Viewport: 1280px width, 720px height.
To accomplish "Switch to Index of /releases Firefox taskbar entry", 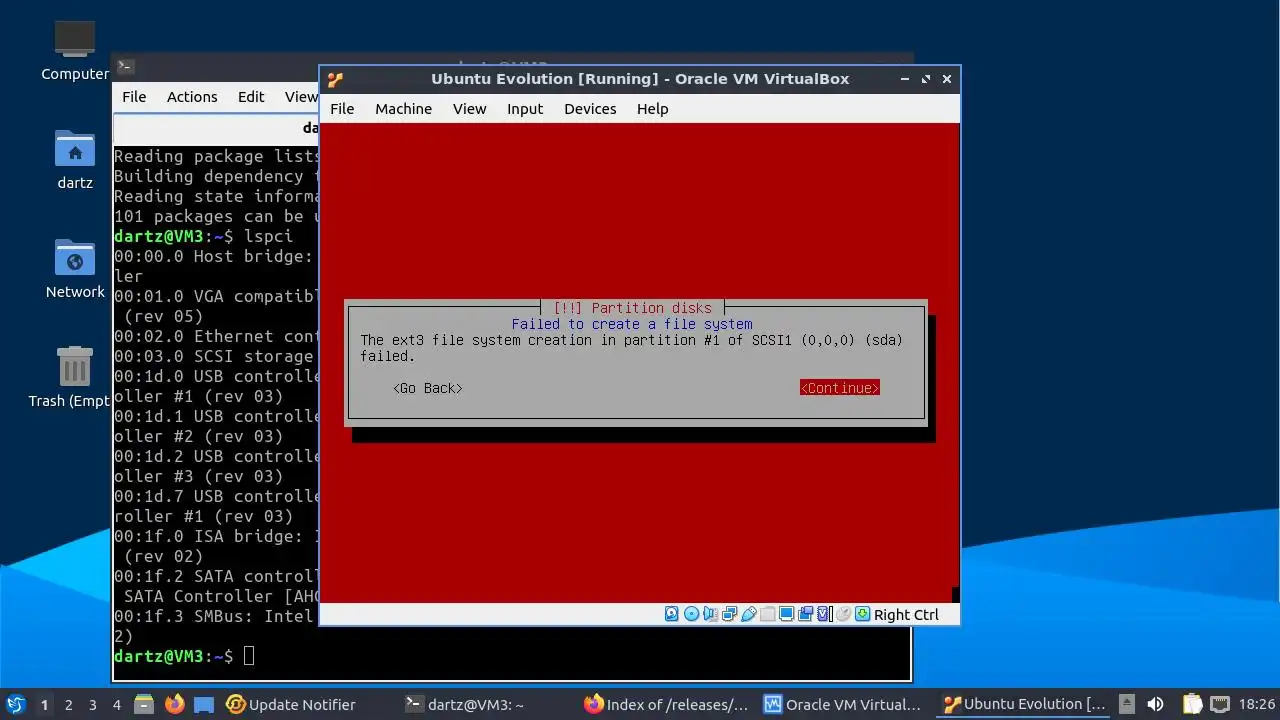I will pyautogui.click(x=666, y=704).
